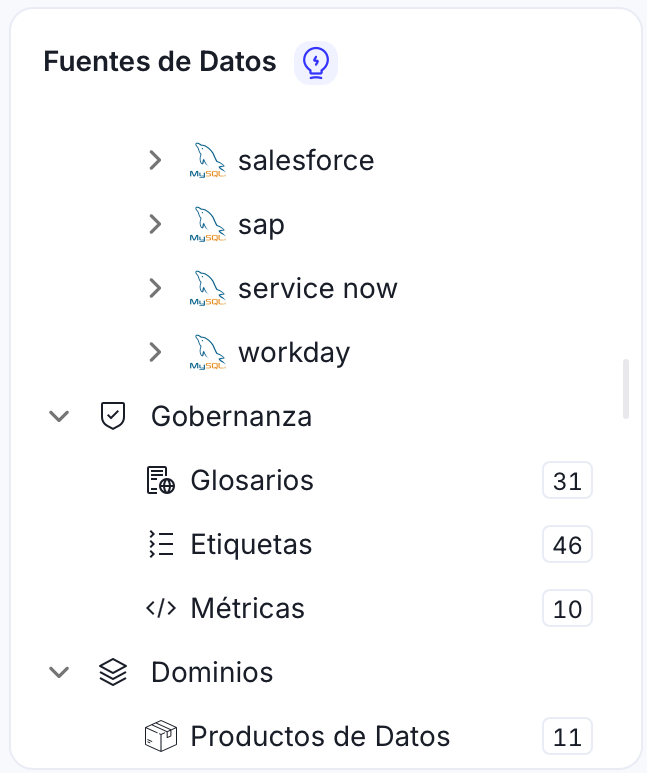Click the MySQL icon for service now
The width and height of the screenshot is (647, 773).
[x=208, y=288]
